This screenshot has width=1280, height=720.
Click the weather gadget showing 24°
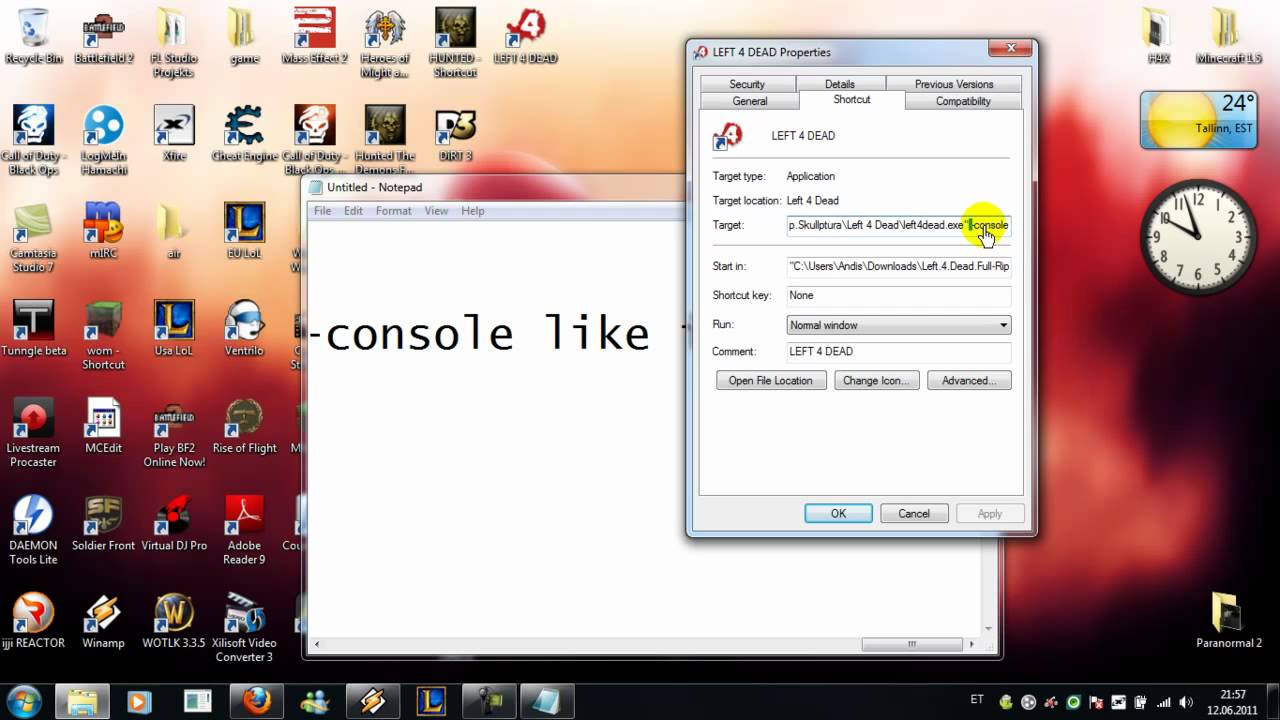(1199, 120)
